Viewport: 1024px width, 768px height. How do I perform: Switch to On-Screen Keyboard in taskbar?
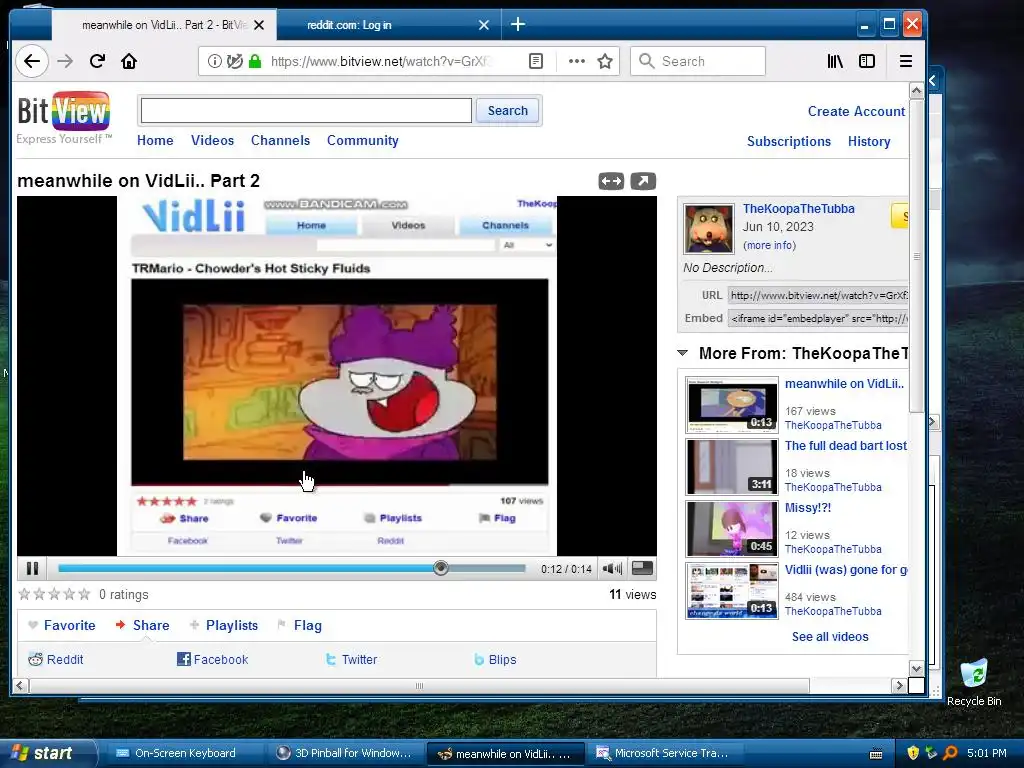[185, 753]
